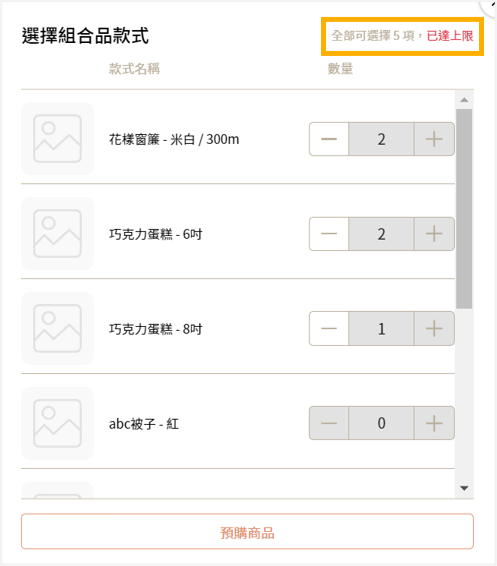Select quantity field of 巧克力蛋糕 - 6吋
This screenshot has height=566, width=497.
point(382,234)
